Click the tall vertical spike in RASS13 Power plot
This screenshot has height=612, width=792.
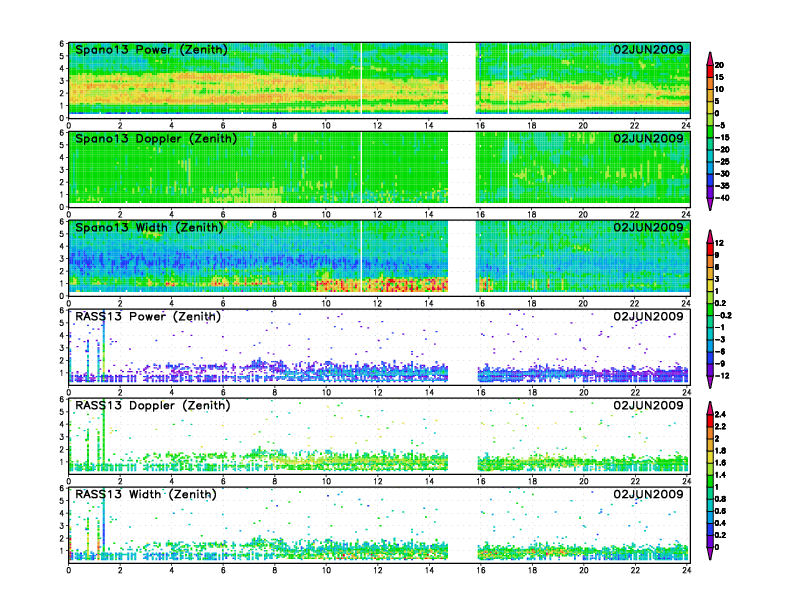pyautogui.click(x=104, y=346)
